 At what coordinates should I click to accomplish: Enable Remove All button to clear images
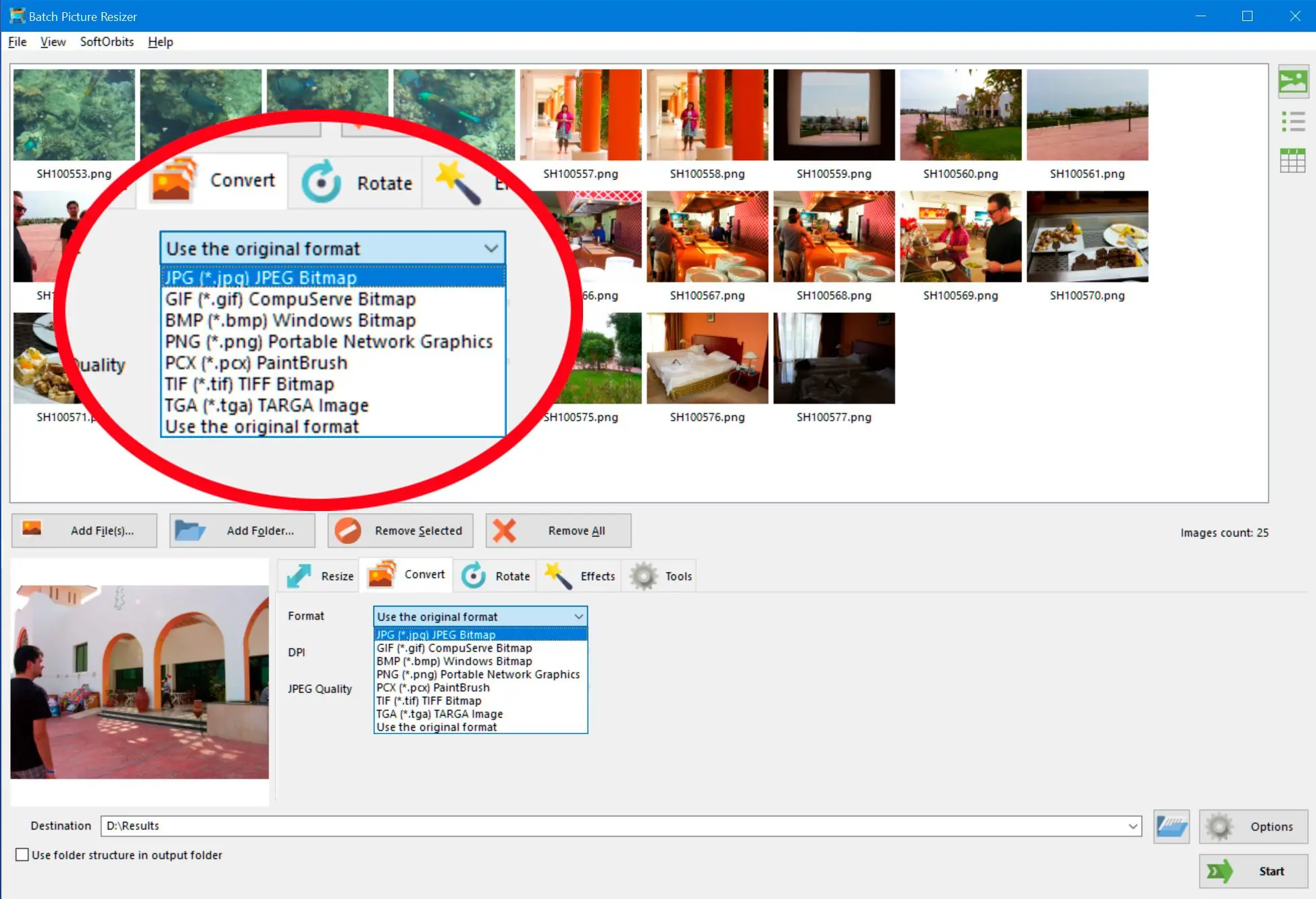[x=556, y=530]
